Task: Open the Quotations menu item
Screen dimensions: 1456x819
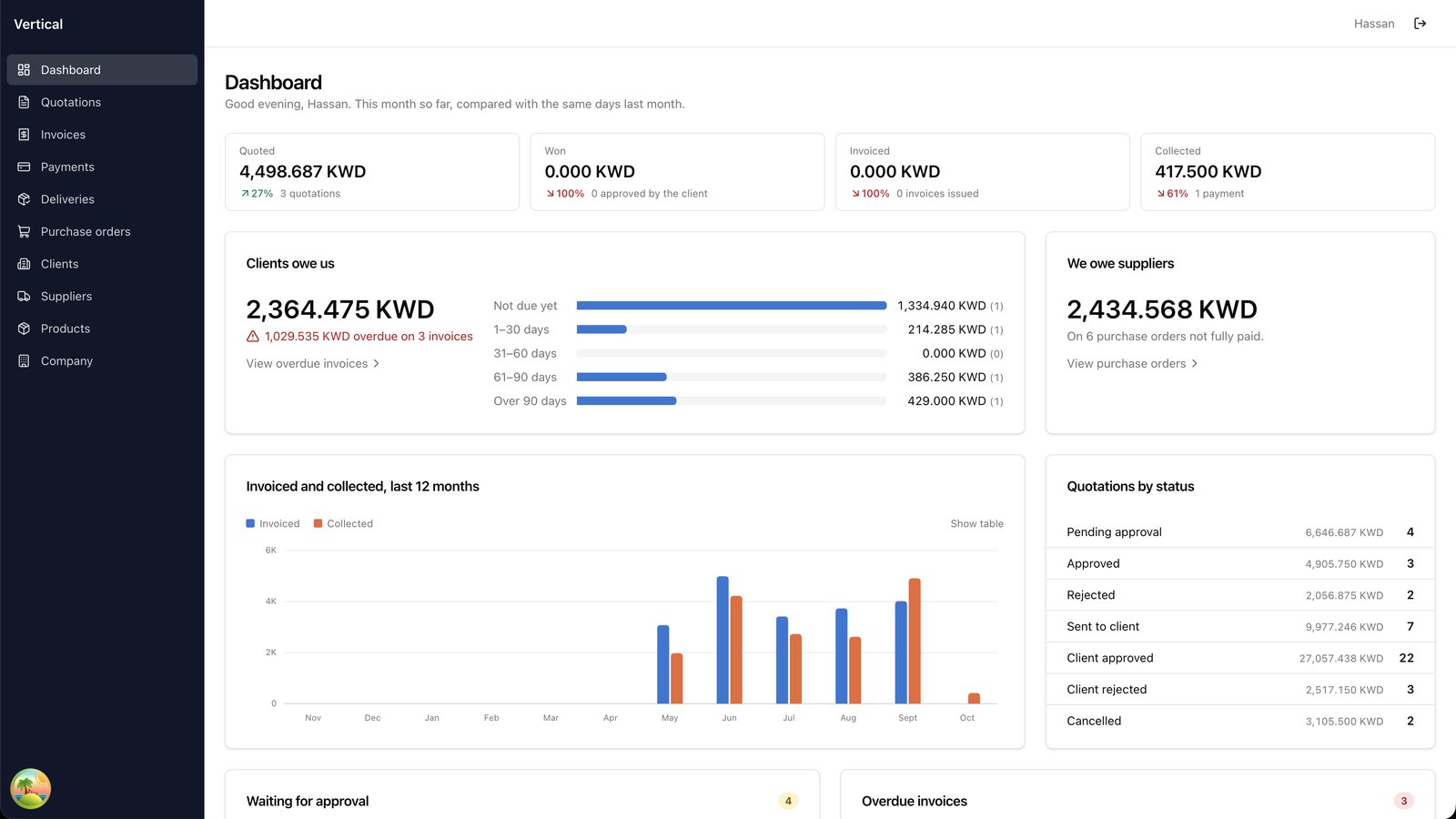Action: tap(102, 102)
